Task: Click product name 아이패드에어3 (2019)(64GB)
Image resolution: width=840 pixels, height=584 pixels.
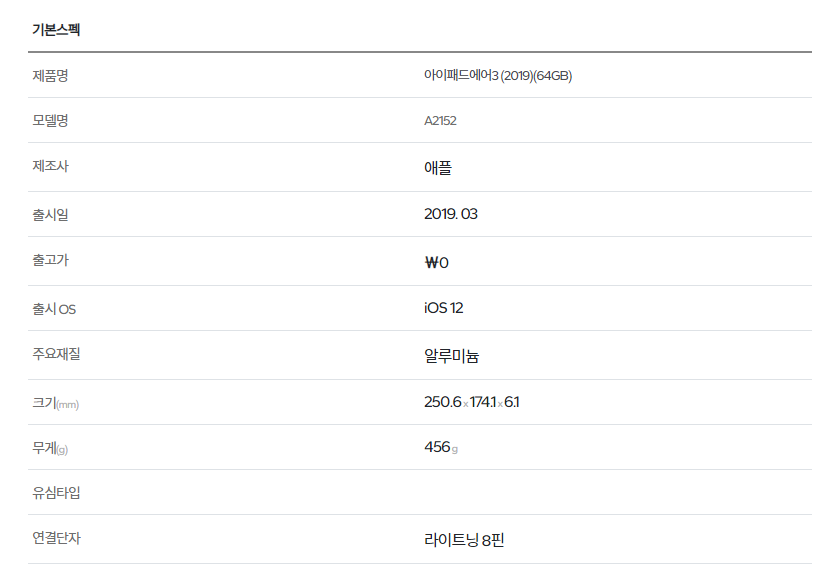Action: 498,76
